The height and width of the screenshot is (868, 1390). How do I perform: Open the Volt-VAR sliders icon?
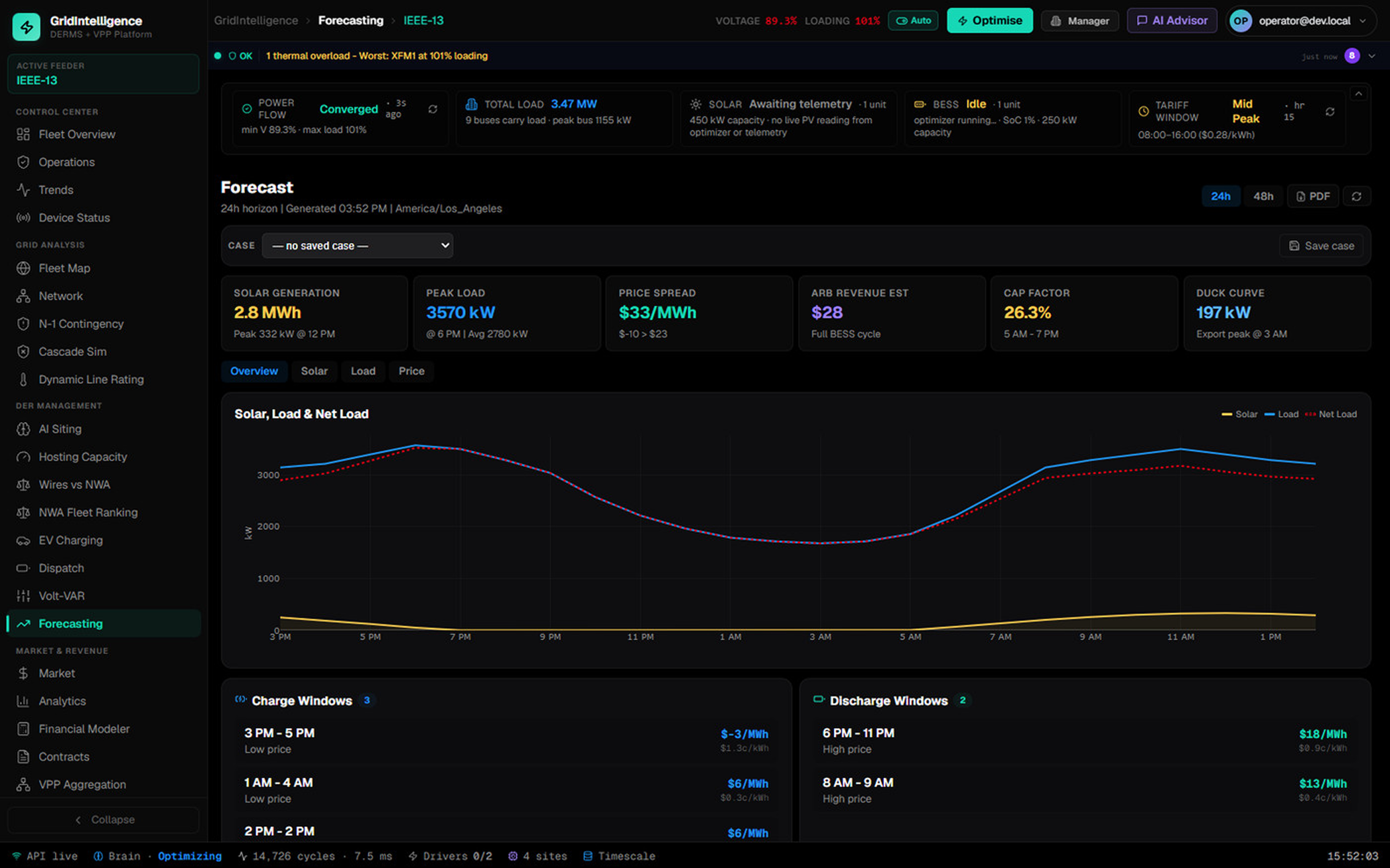(23, 595)
